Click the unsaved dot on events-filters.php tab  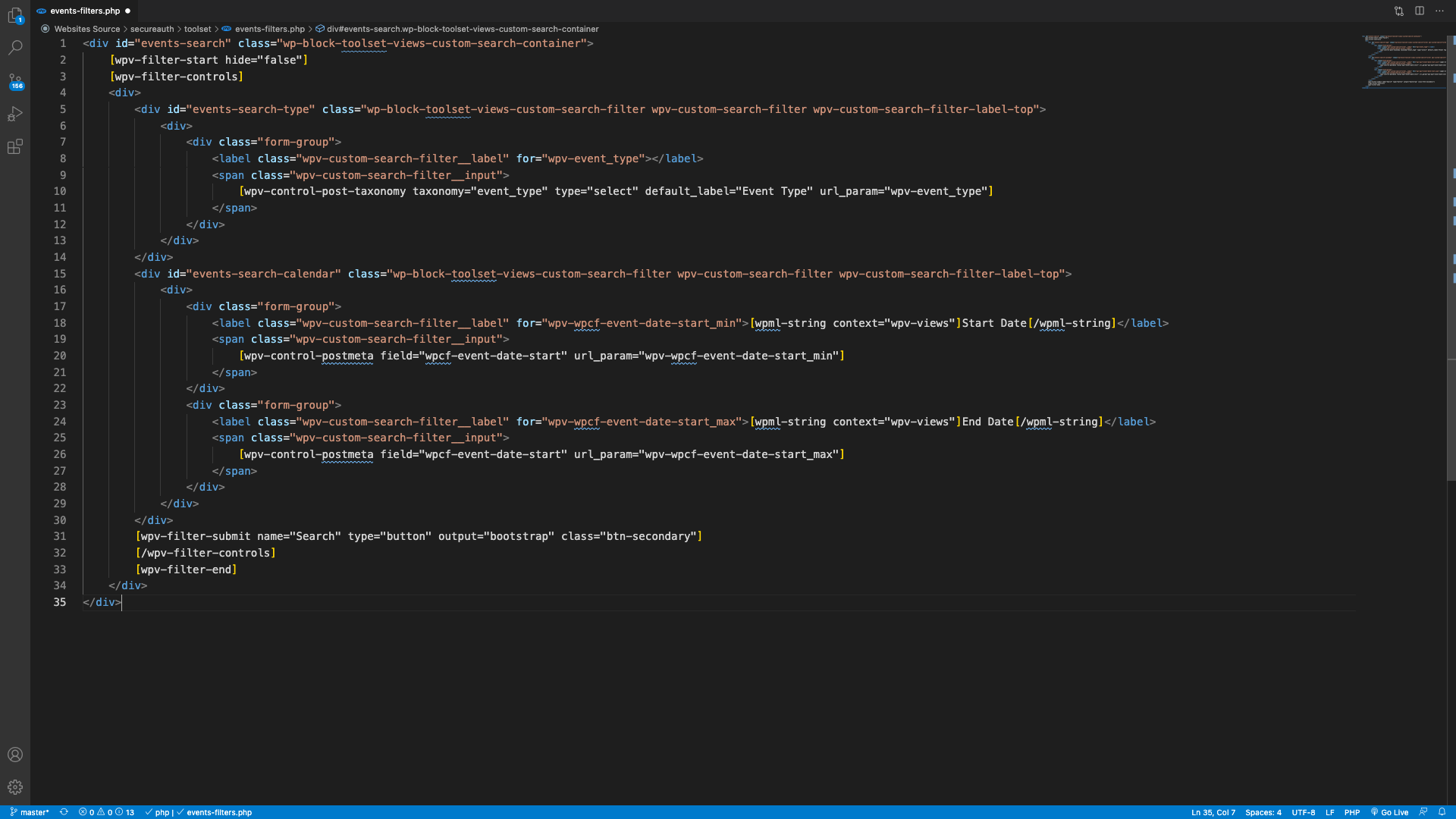pyautogui.click(x=127, y=11)
